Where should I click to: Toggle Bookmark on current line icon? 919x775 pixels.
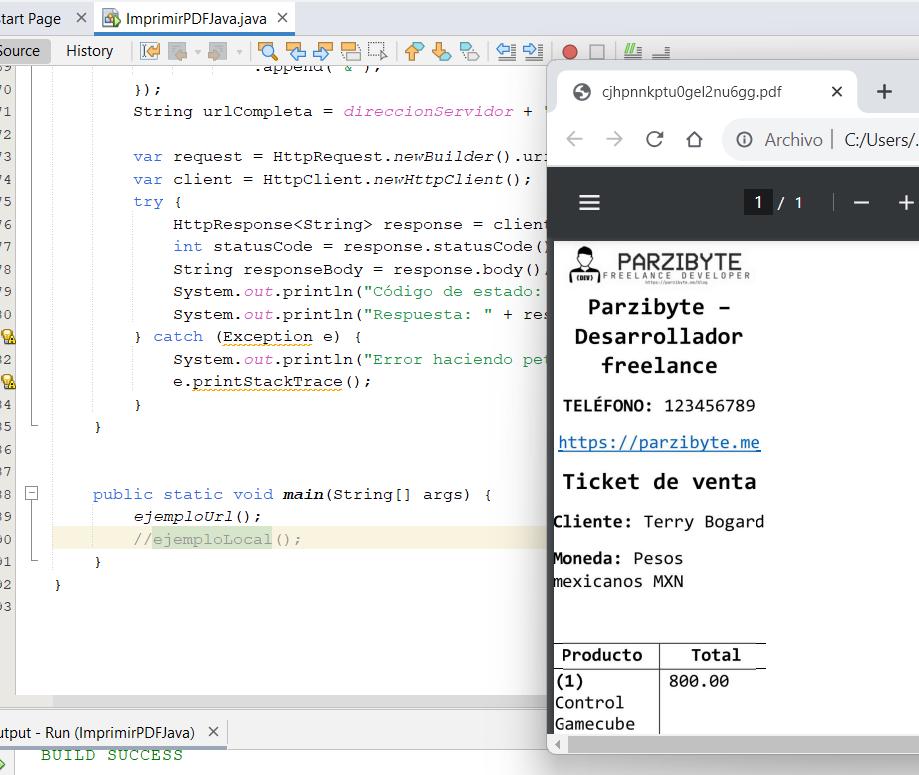tap(469, 52)
